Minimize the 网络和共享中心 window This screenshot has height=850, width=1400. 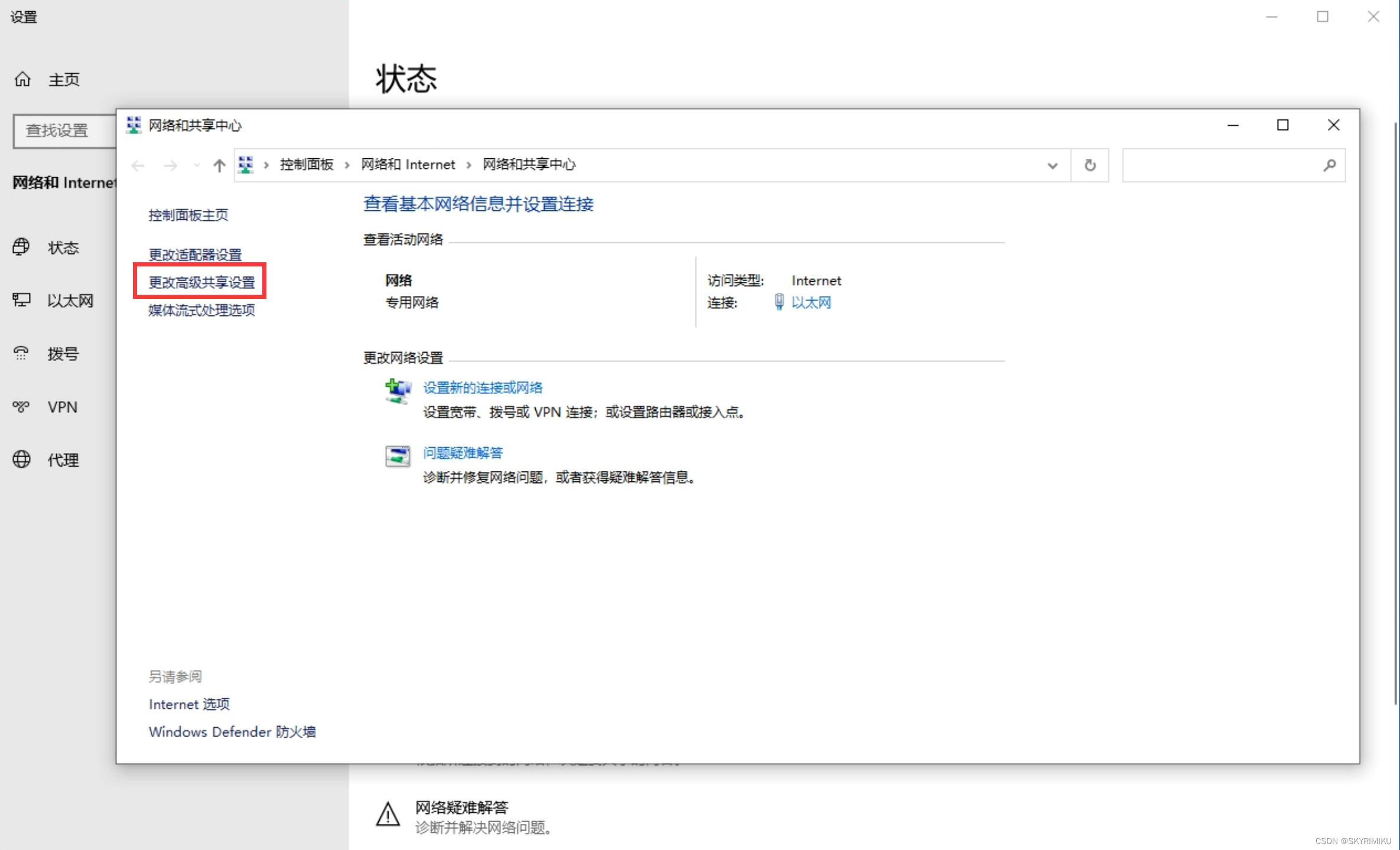(1233, 125)
